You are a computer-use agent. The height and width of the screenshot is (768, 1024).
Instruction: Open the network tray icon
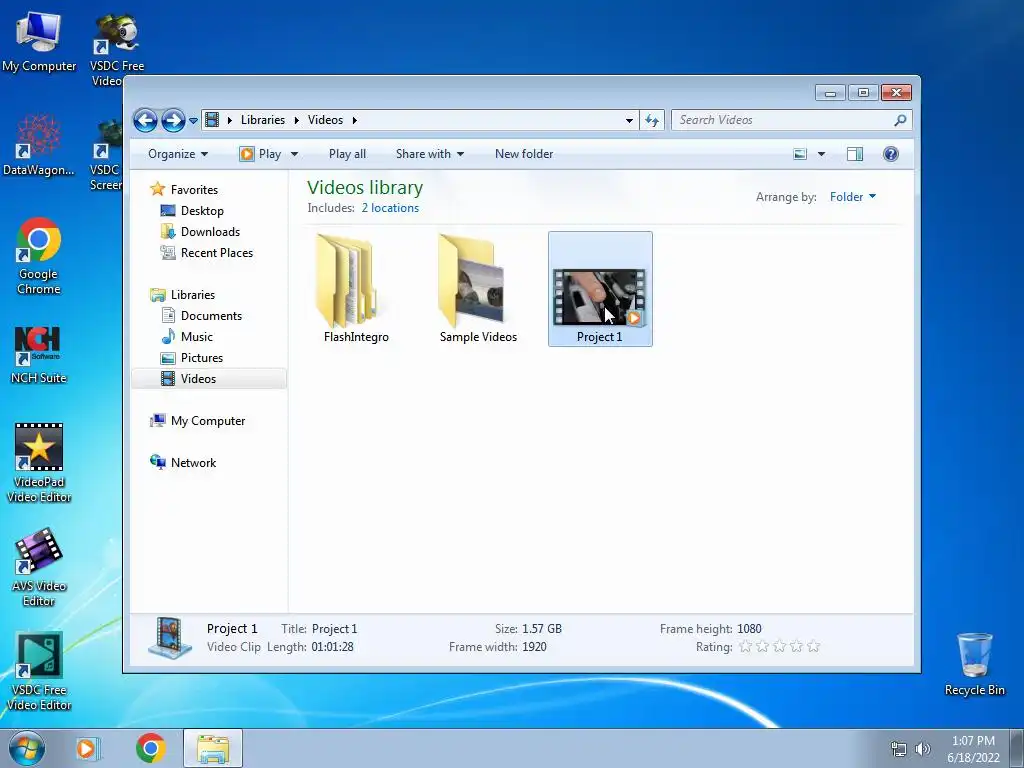pos(899,749)
